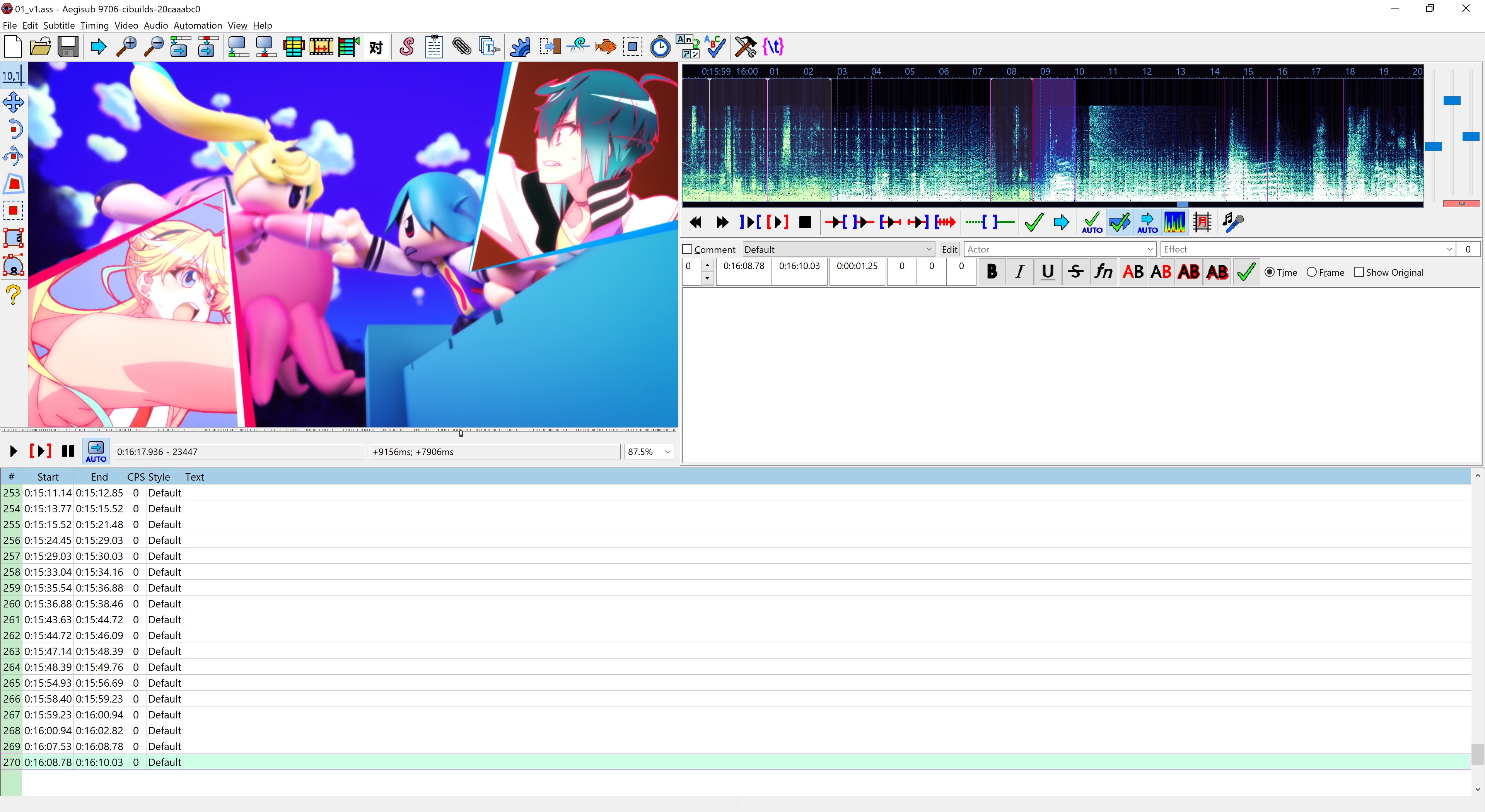Open the Properties notepad icon

click(x=434, y=47)
